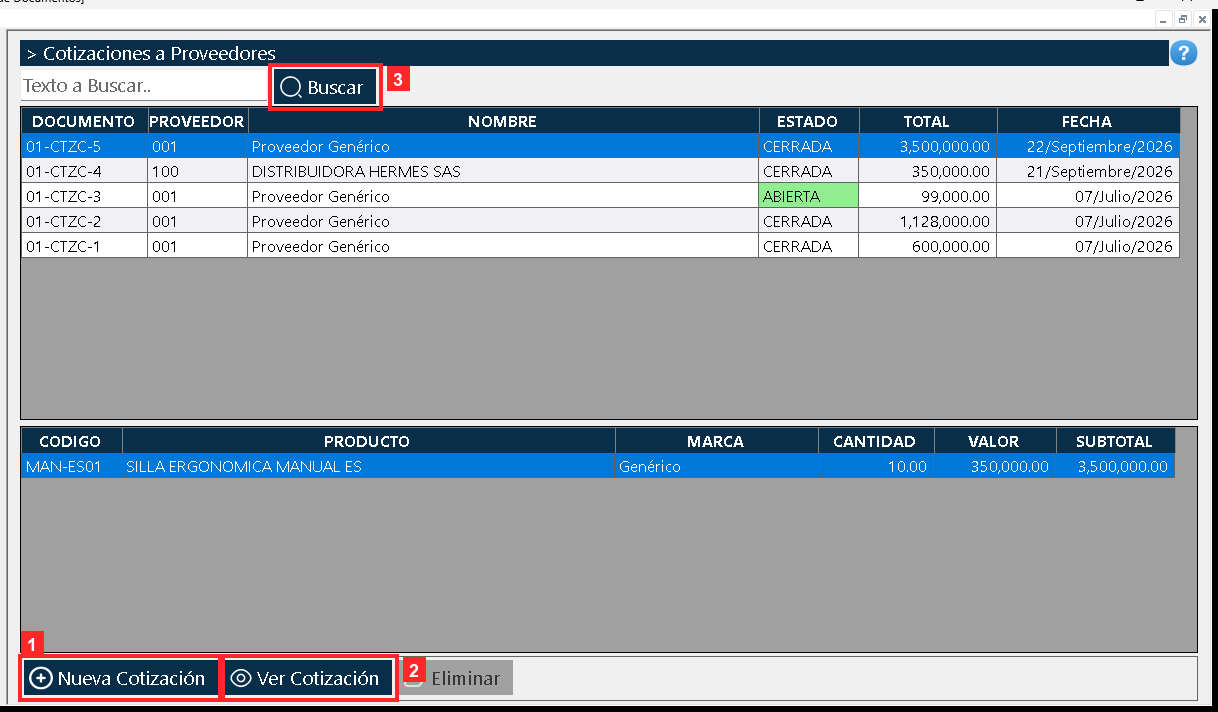This screenshot has width=1218, height=712.
Task: Click the green ABIERTA status cell
Action: pos(808,196)
